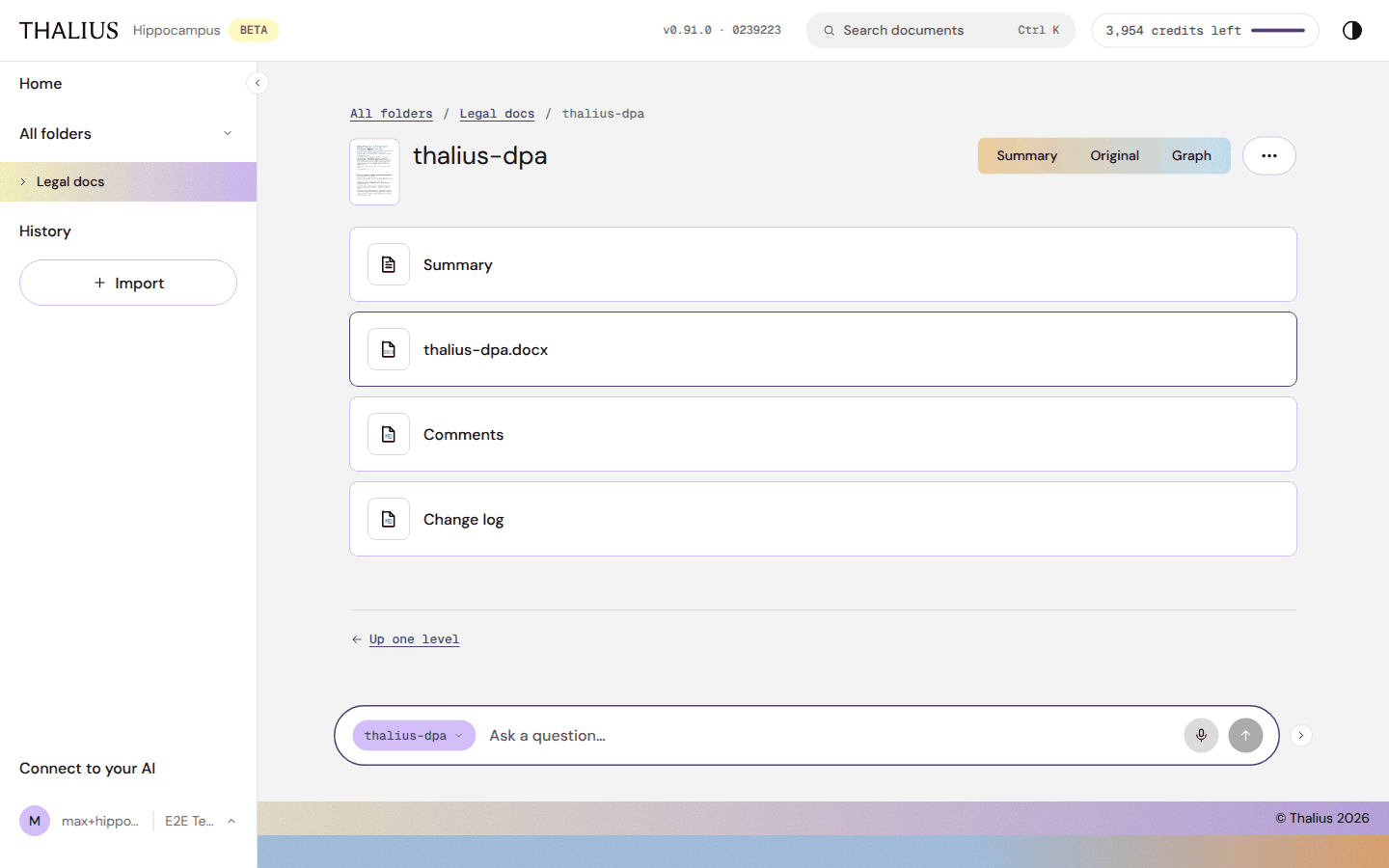This screenshot has width=1389, height=868.
Task: Switch to the Original view tab
Action: [1114, 155]
